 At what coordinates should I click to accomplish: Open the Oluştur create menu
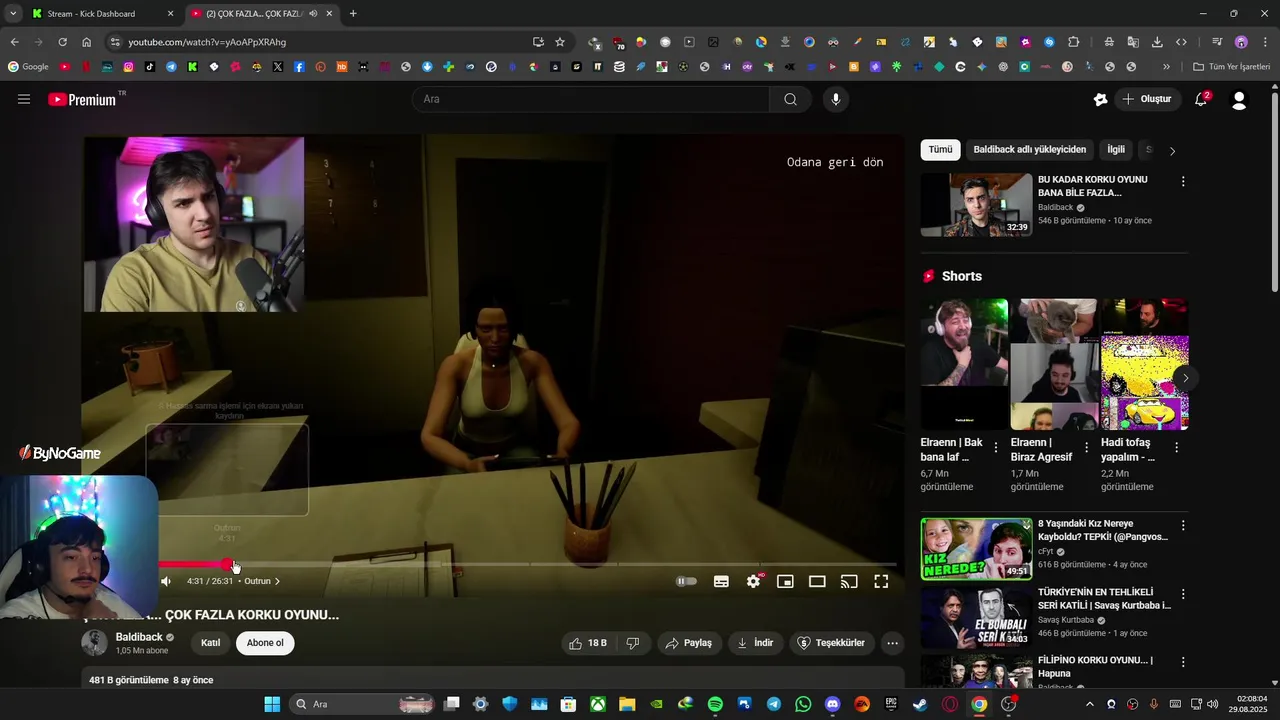[x=1147, y=99]
